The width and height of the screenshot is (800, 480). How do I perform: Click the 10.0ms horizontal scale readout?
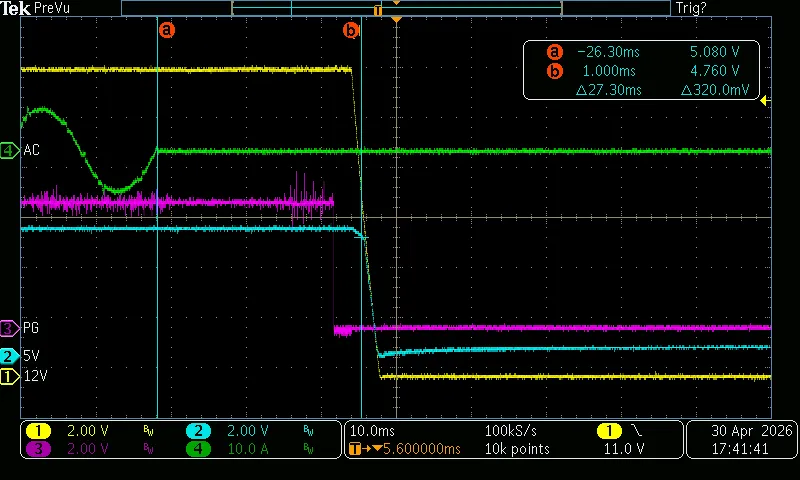(372, 431)
